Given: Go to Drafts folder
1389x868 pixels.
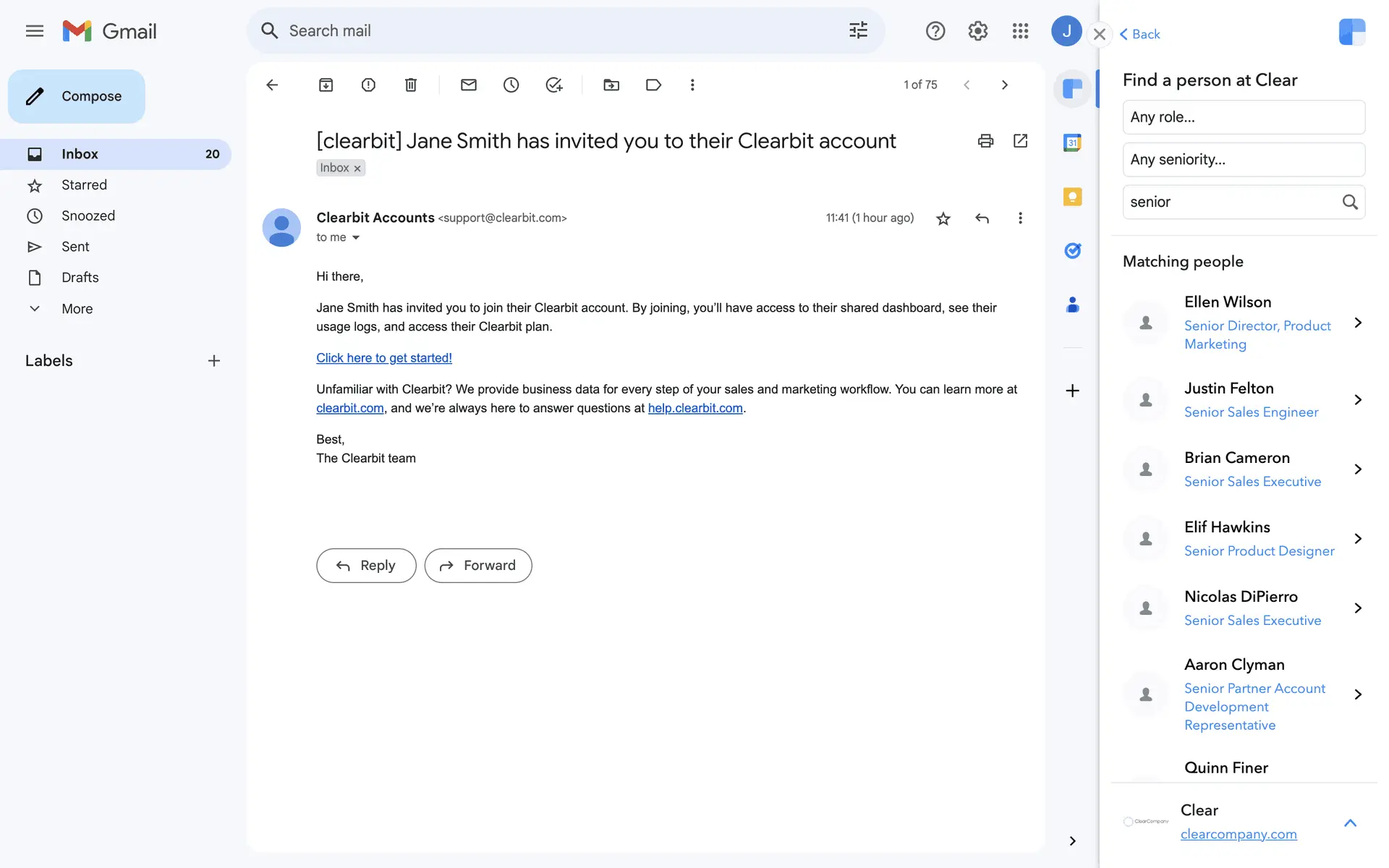Looking at the screenshot, I should click(x=80, y=278).
